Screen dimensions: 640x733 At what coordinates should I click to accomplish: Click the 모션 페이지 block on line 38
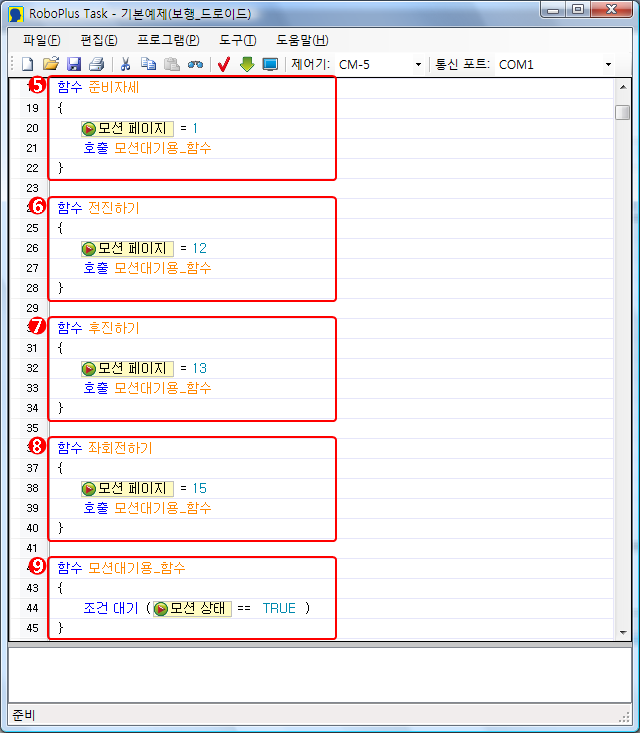[127, 489]
